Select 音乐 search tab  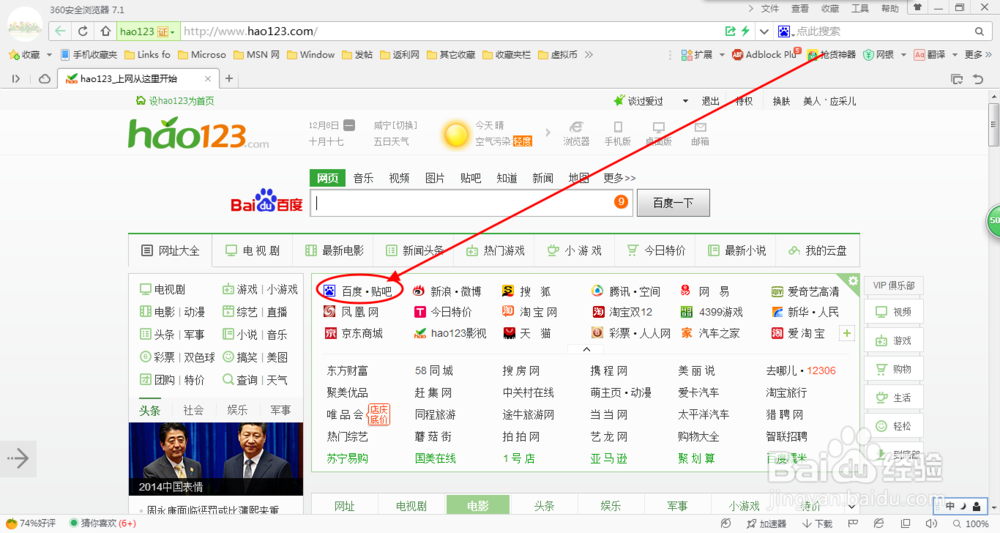(364, 179)
